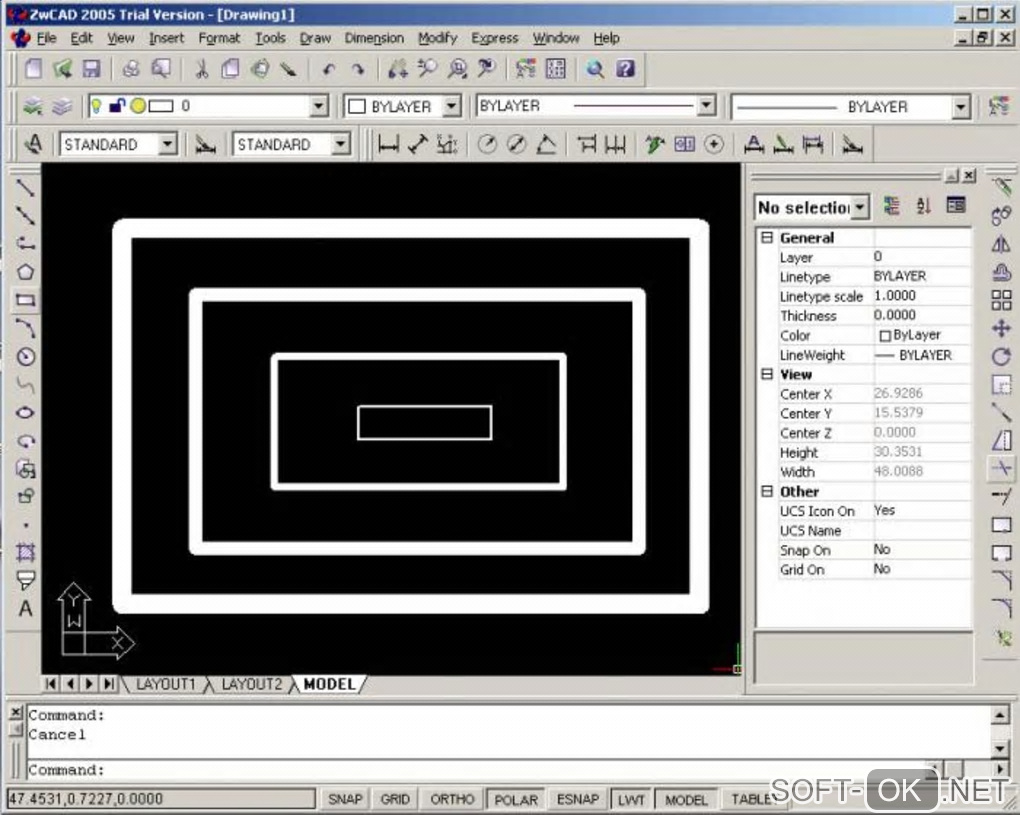Toggle GRID display in status bar
1020x815 pixels.
395,799
